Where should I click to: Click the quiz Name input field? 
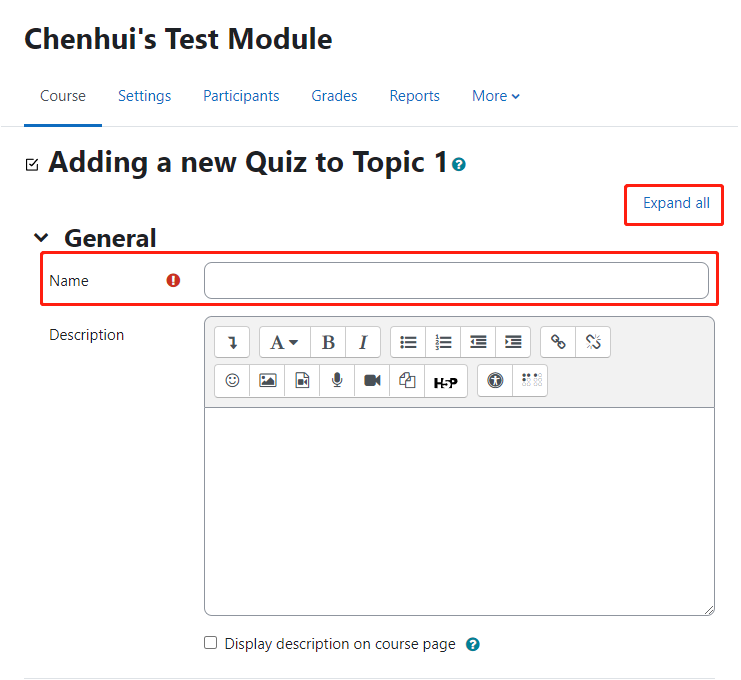click(456, 281)
